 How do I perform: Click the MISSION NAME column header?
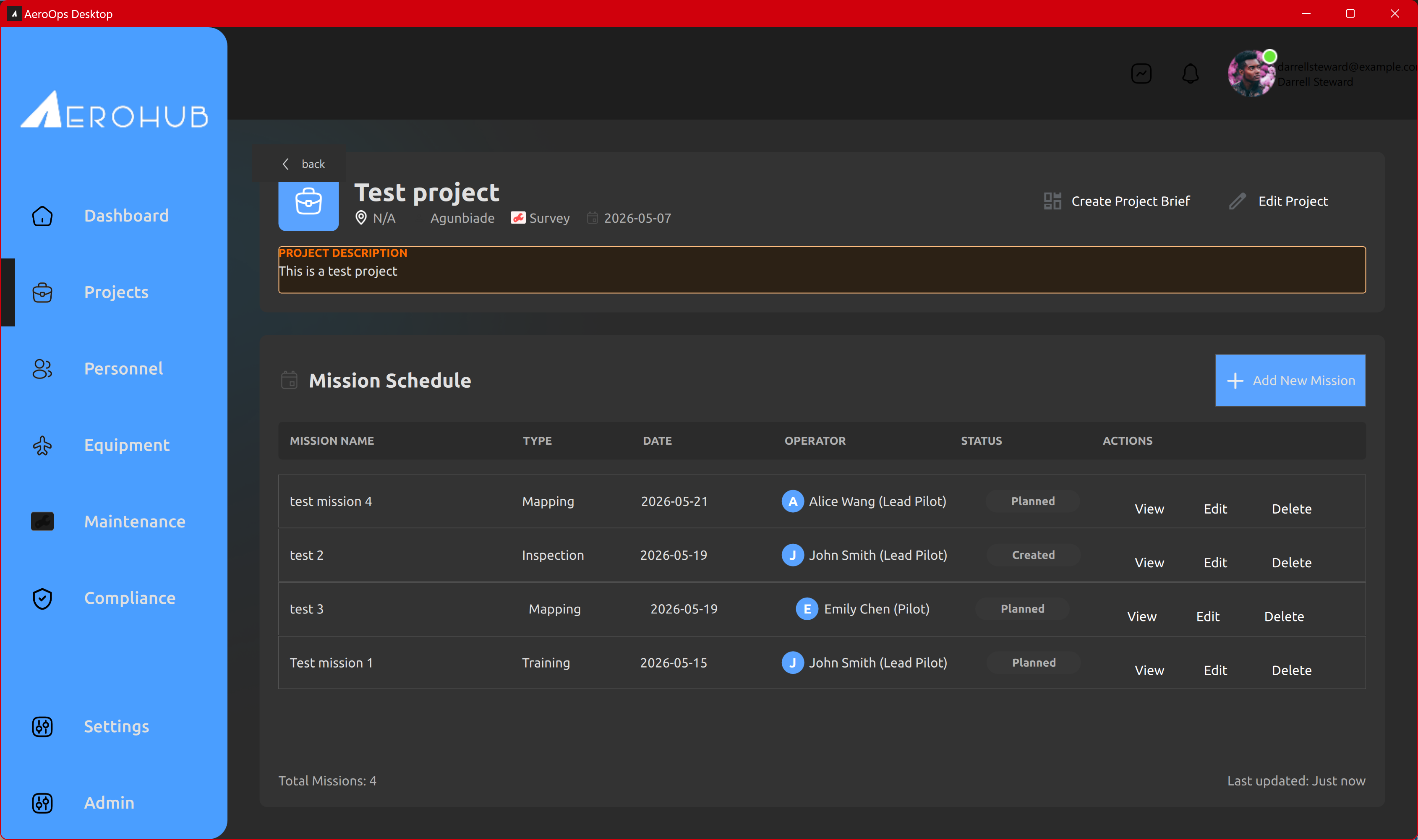pos(332,441)
